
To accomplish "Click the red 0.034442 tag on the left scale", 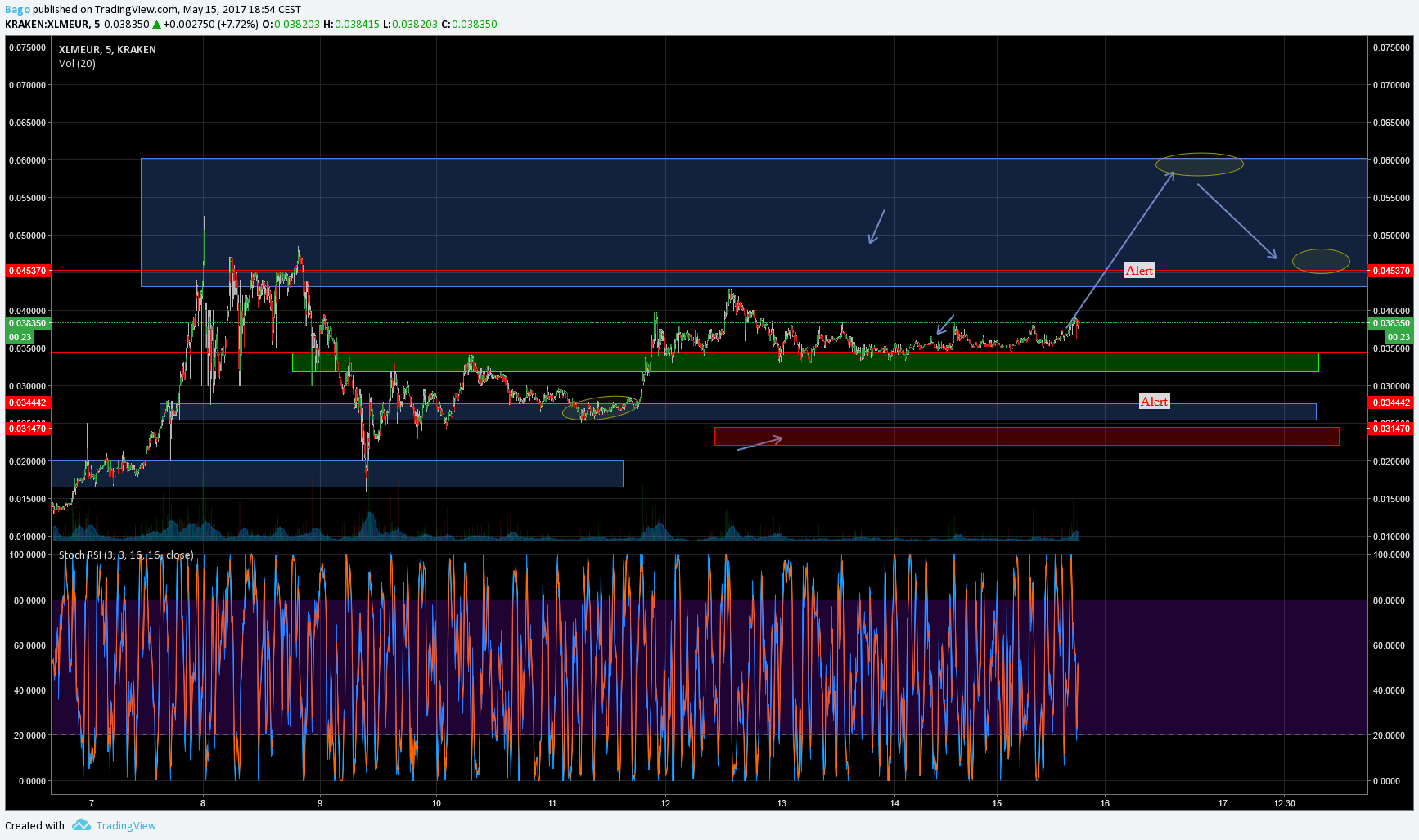I will pos(28,402).
